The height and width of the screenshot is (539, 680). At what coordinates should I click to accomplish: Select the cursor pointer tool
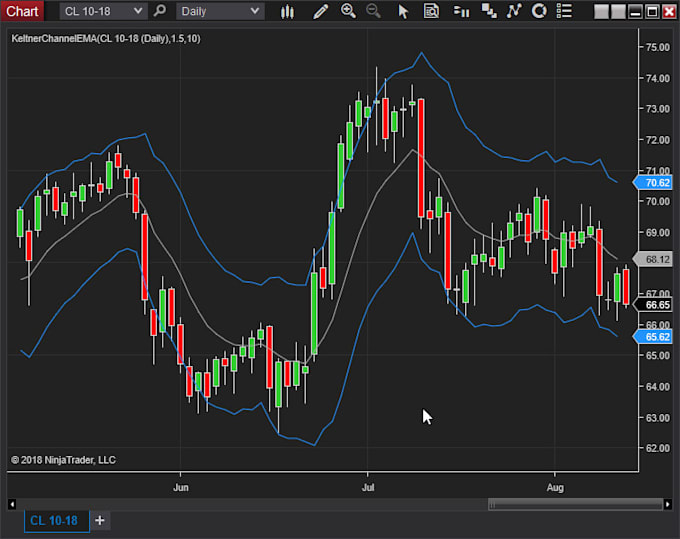(x=403, y=11)
